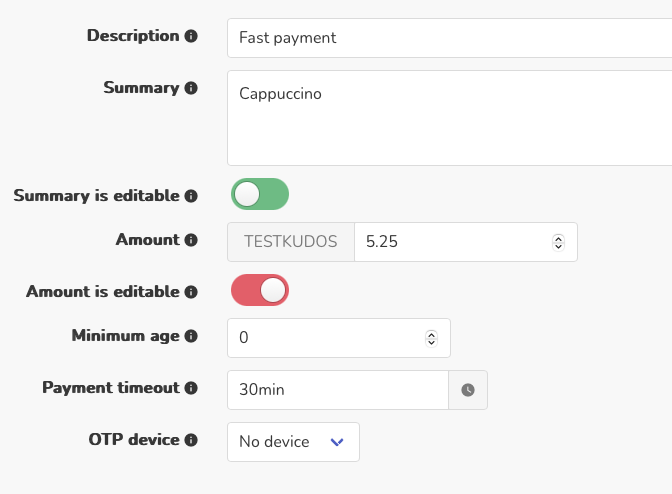
Task: Click info icon next to Amount is editable
Action: (191, 292)
